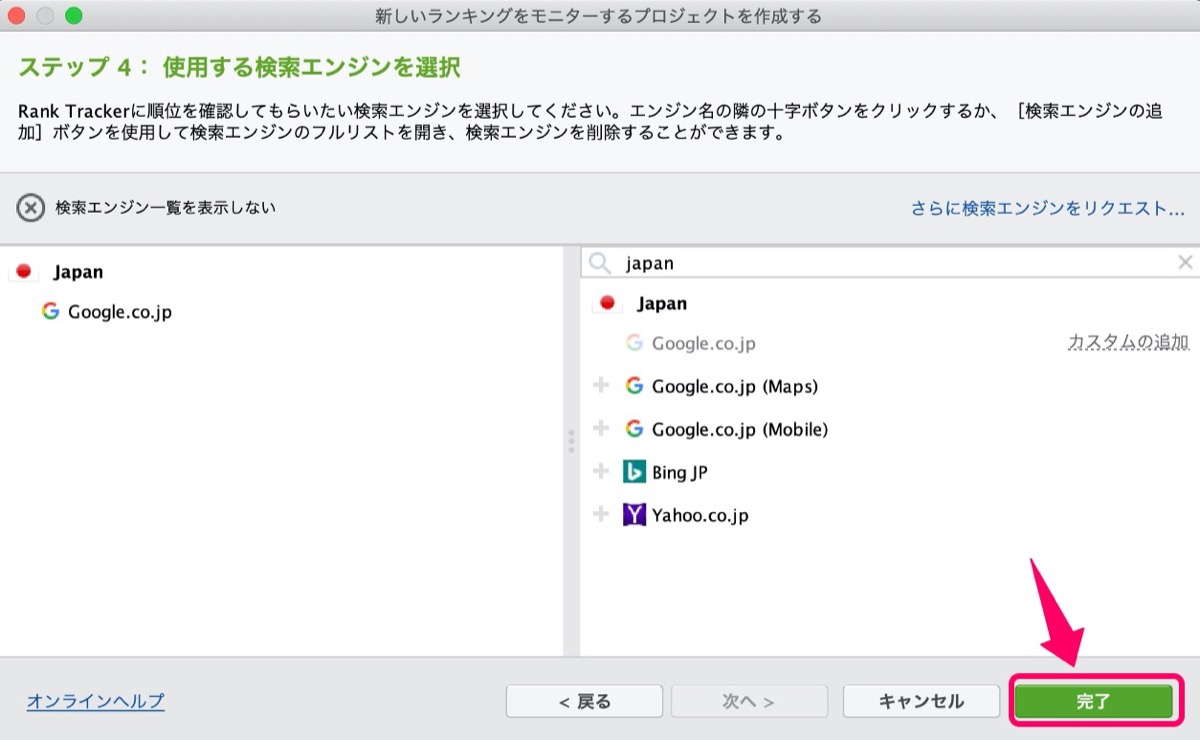Open the request more search engines link
This screenshot has width=1200, height=740.
(x=1047, y=209)
